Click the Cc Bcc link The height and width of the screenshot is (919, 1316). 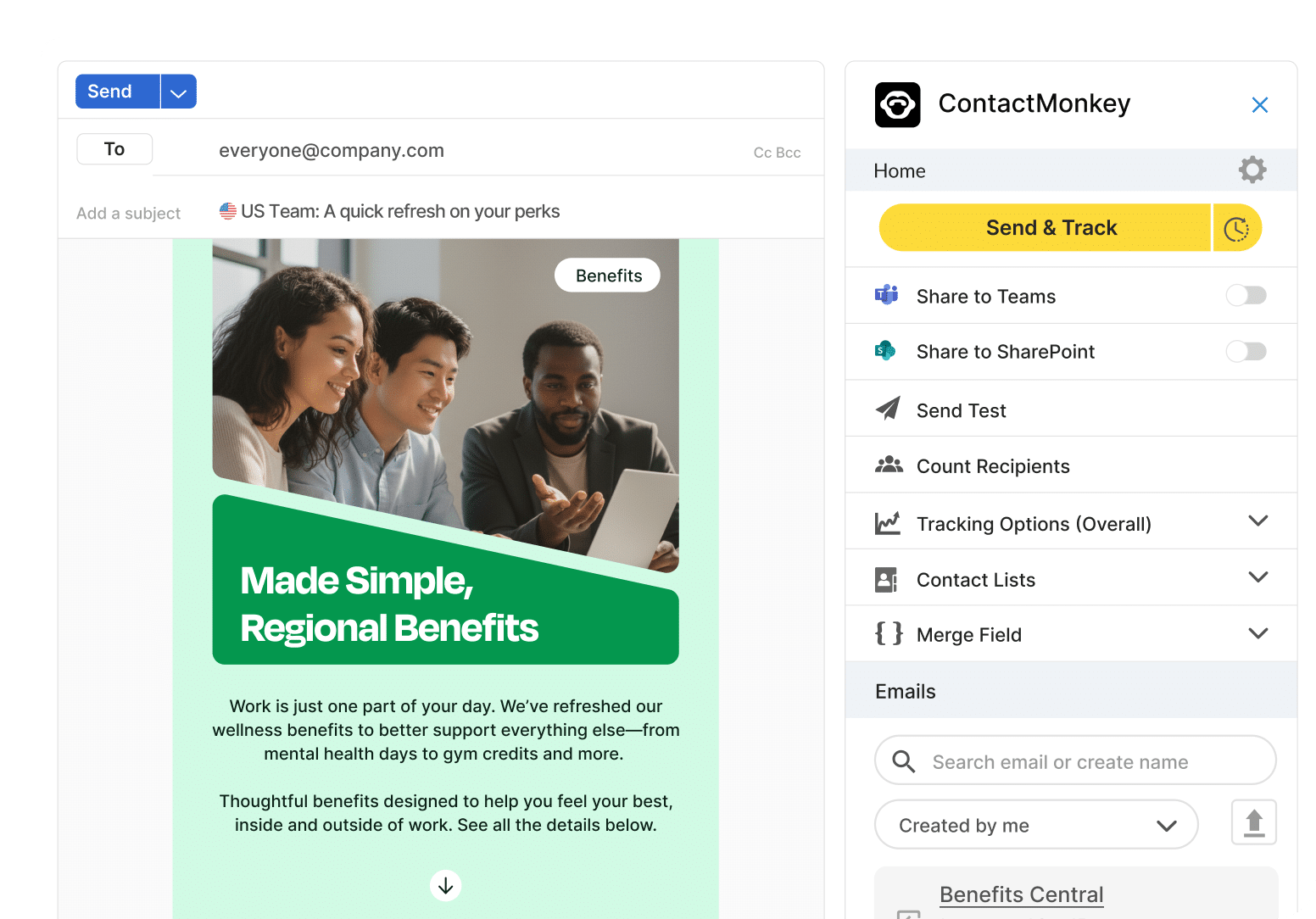coord(778,153)
